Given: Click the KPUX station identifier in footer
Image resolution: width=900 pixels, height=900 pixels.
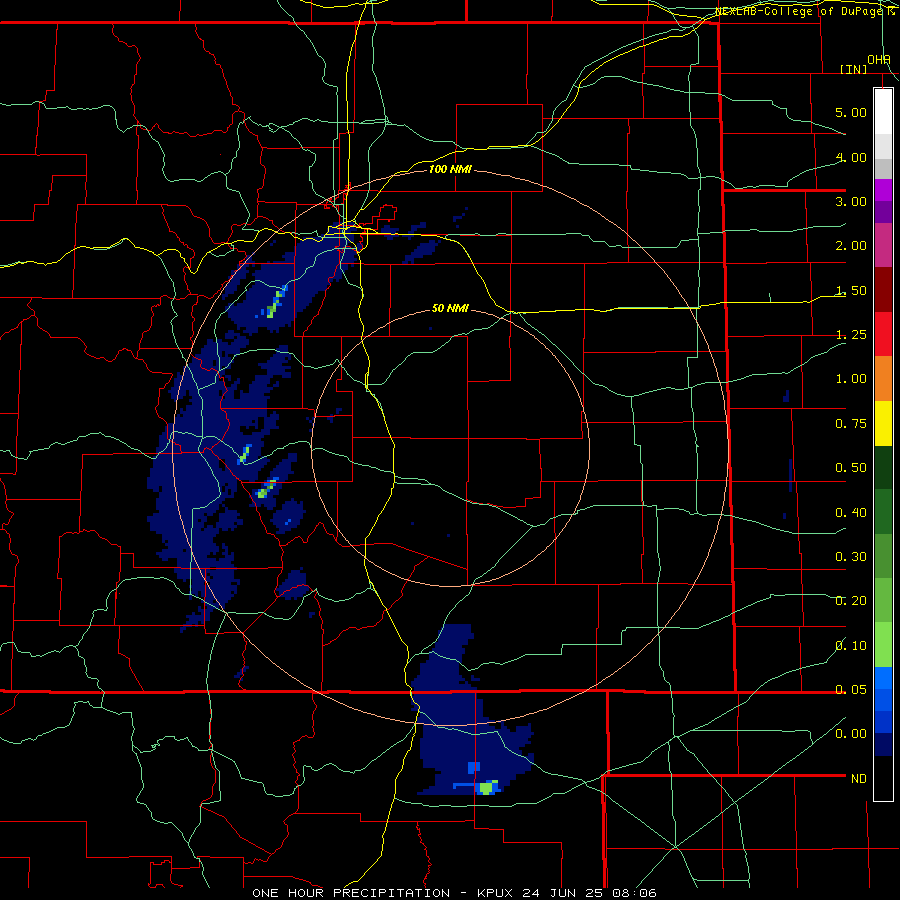Looking at the screenshot, I should click(496, 893).
